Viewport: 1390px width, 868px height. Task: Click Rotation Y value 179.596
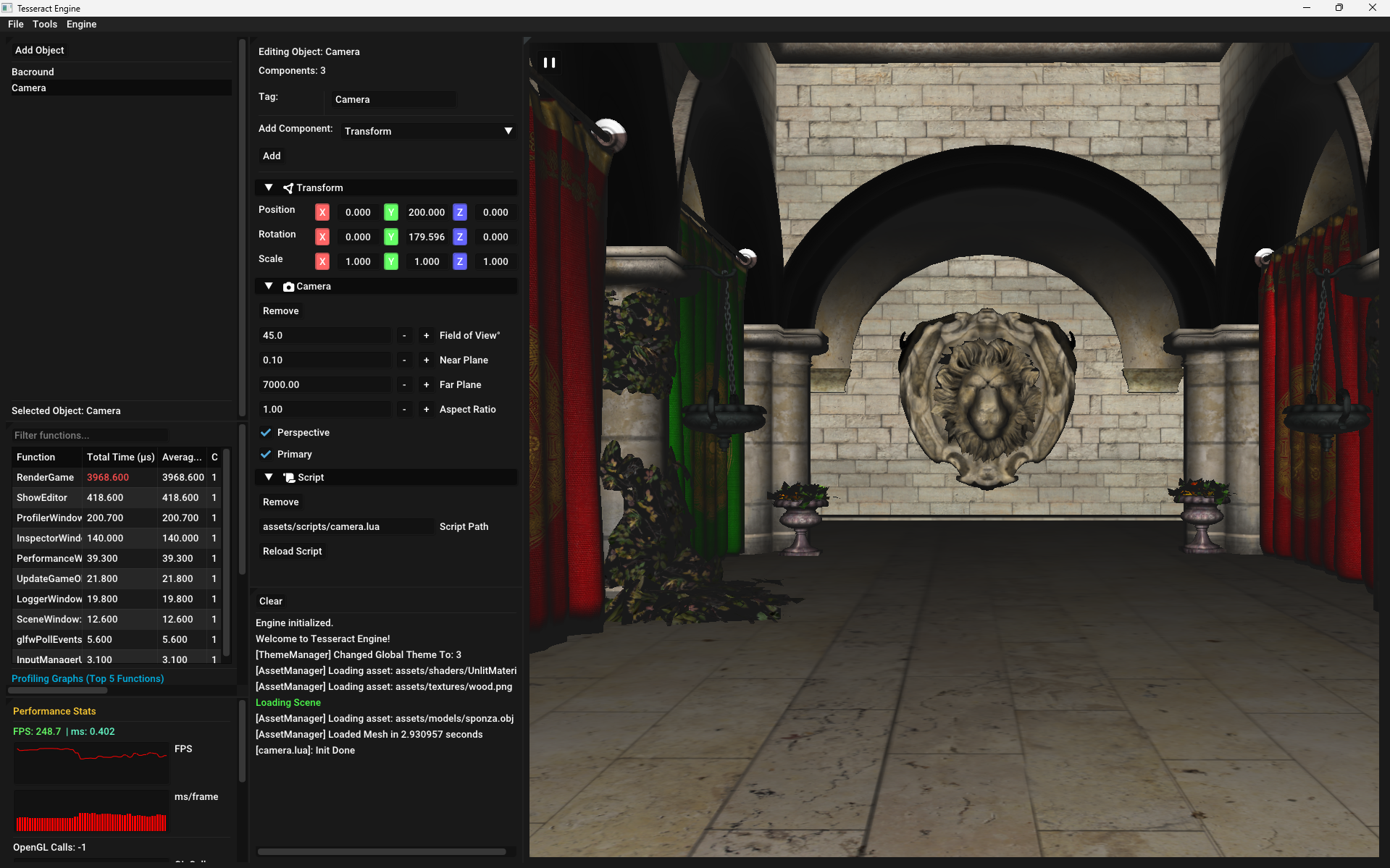[426, 237]
